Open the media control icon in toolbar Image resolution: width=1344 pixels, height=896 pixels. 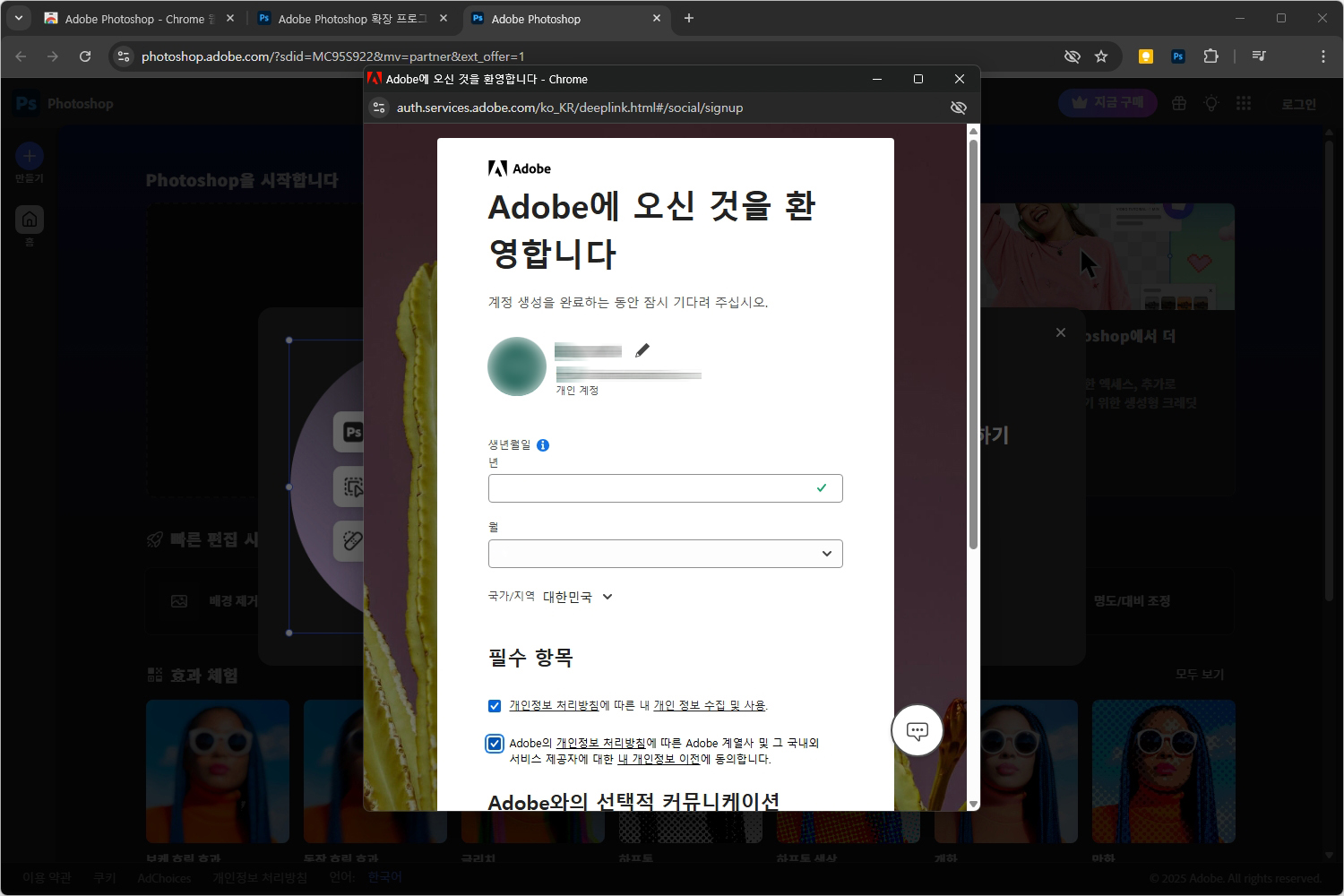coord(1259,56)
